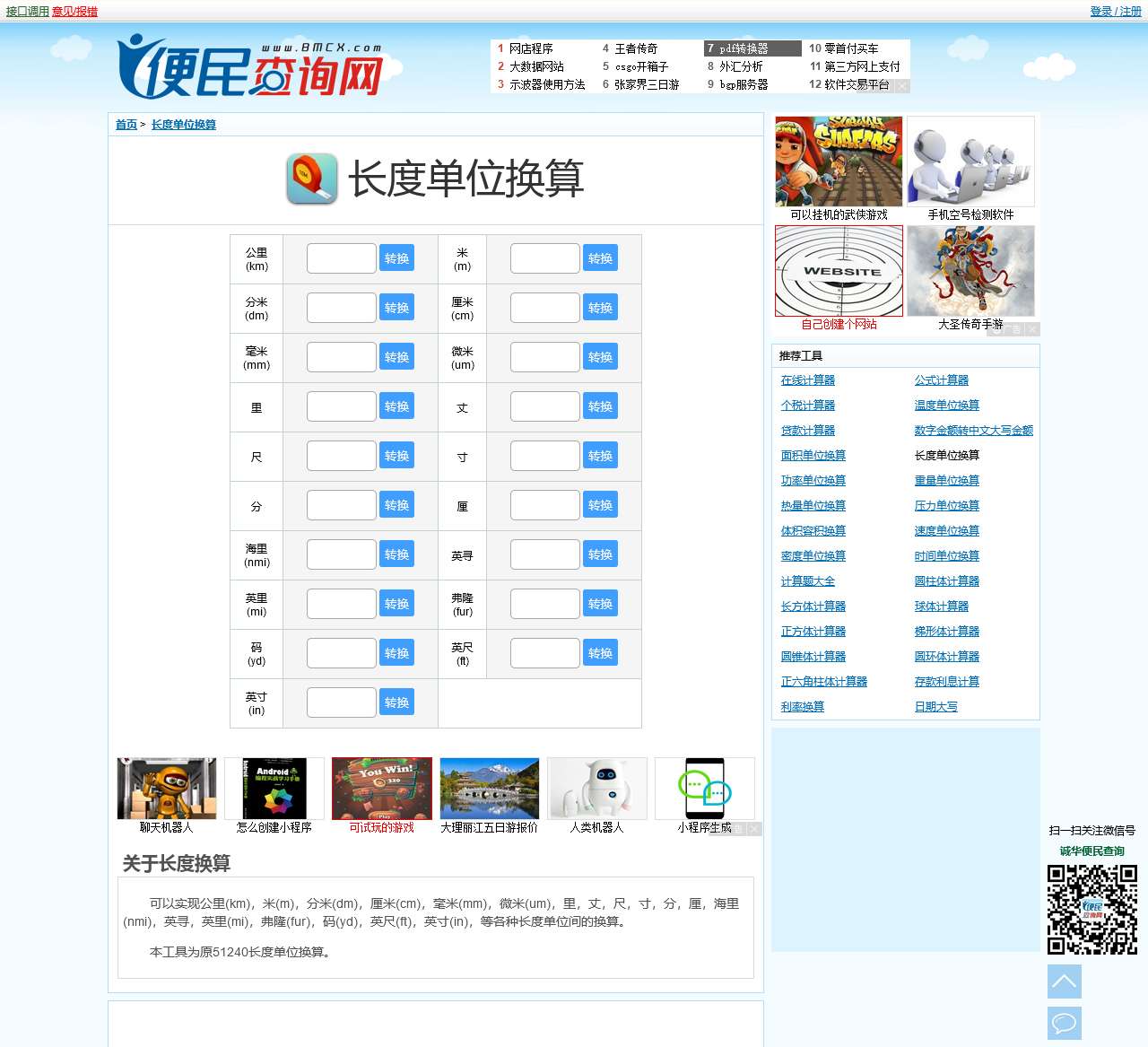Open the 意见报错 link
This screenshot has width=1148, height=1047.
[x=74, y=12]
